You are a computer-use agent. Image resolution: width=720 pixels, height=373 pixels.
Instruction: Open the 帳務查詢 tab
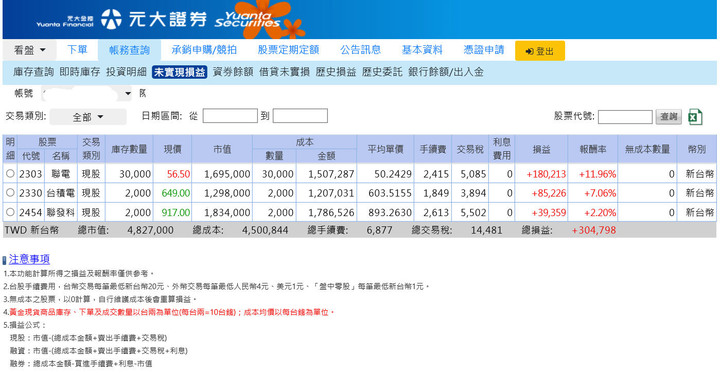click(129, 50)
